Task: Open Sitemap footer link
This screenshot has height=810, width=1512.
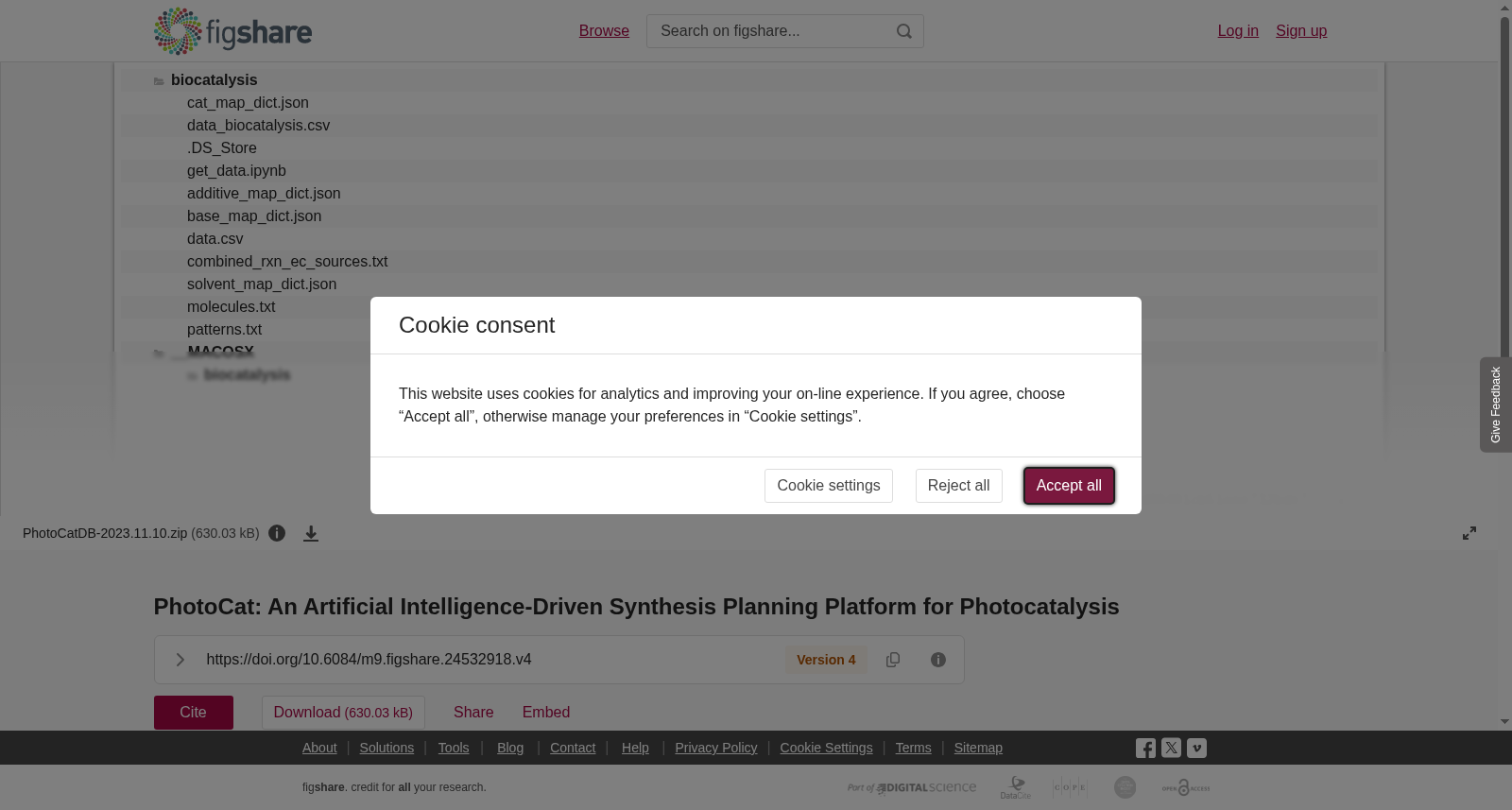Action: click(x=978, y=748)
